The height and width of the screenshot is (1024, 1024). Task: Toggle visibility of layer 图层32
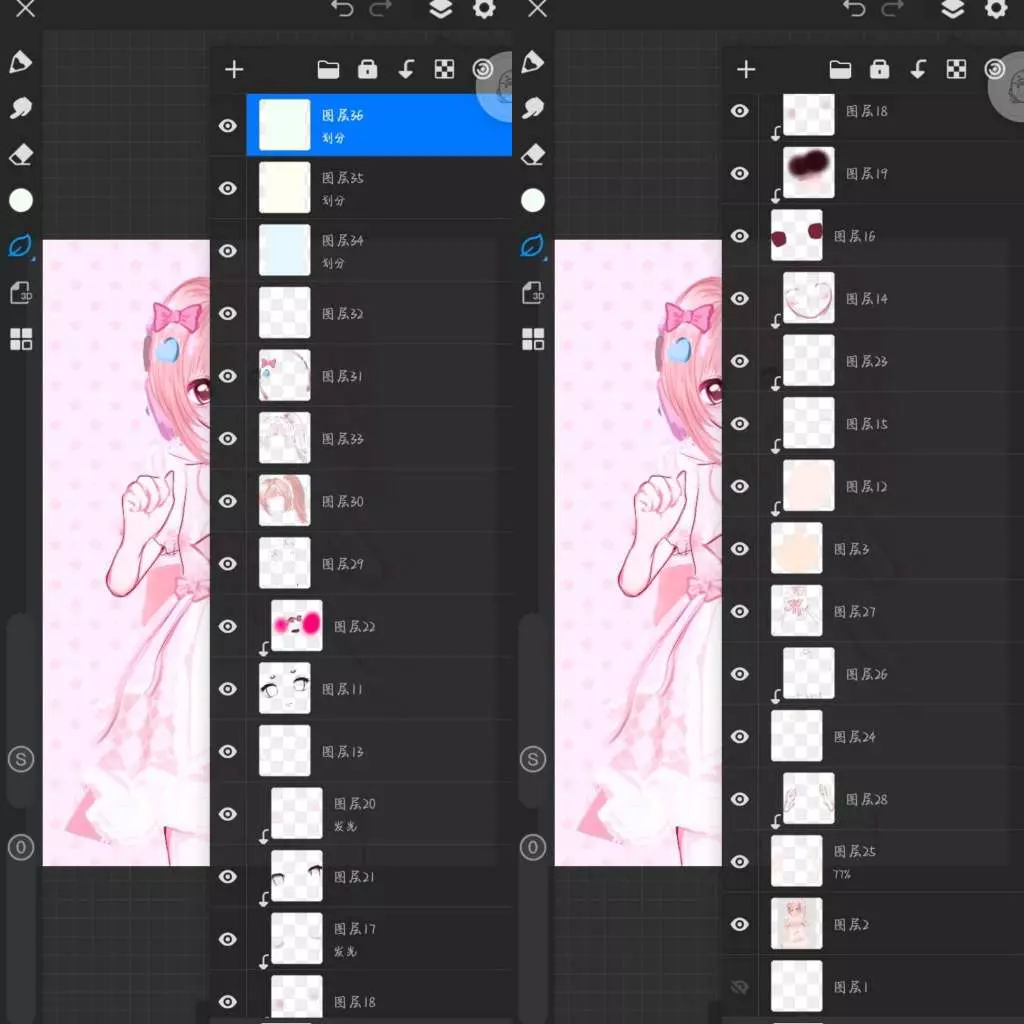(x=227, y=313)
